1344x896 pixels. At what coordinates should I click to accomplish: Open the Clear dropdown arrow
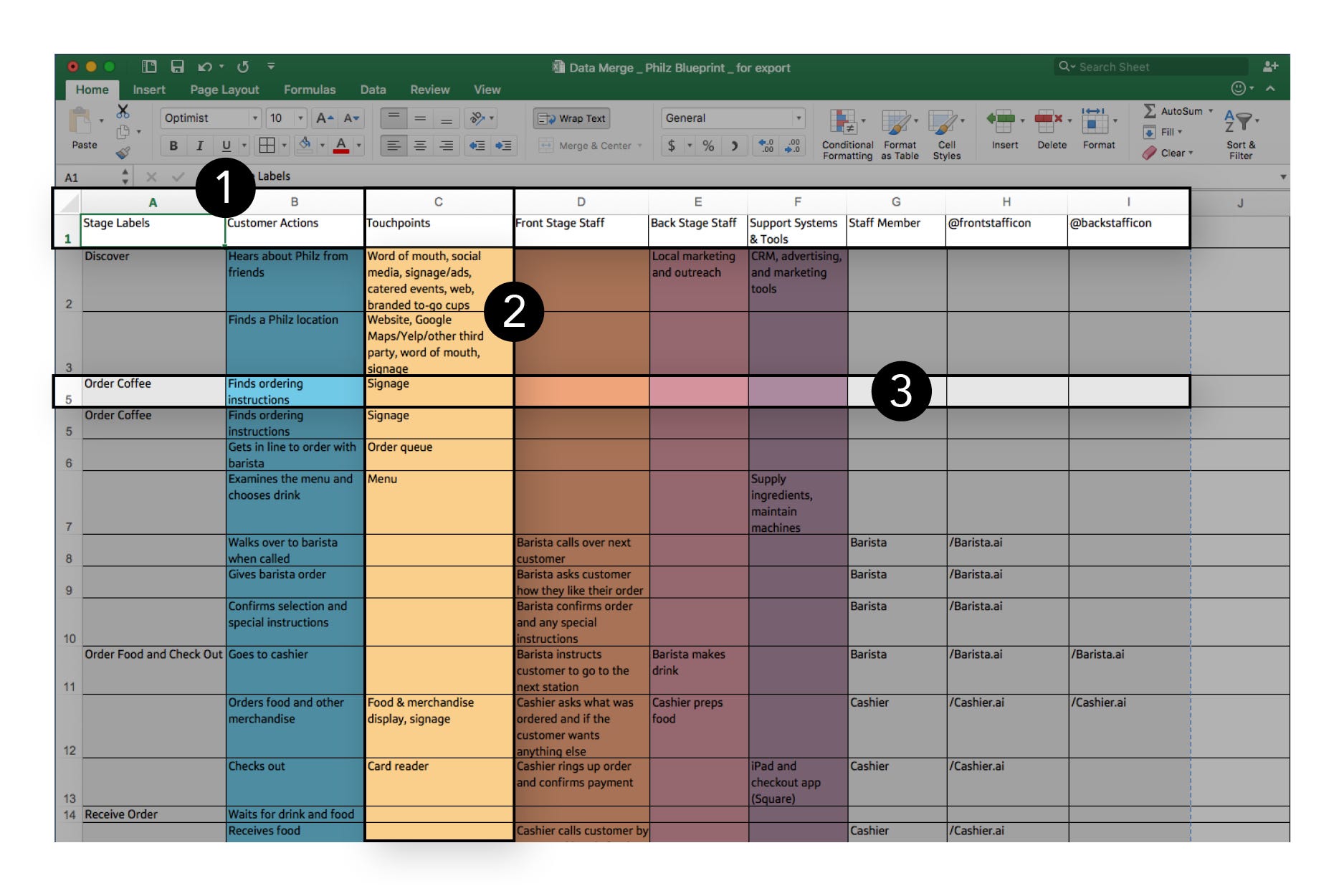1191,153
